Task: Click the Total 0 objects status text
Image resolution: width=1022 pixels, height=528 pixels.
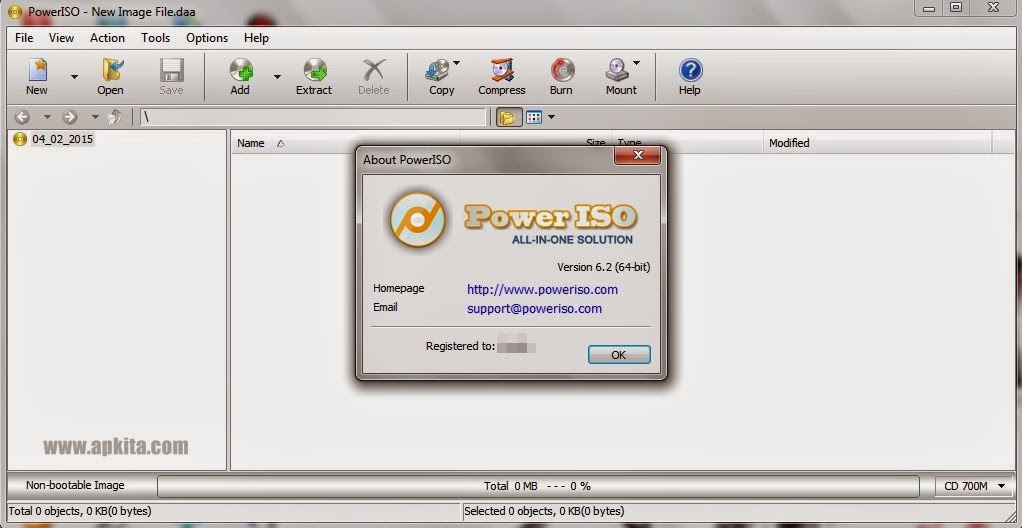Action: pyautogui.click(x=80, y=511)
